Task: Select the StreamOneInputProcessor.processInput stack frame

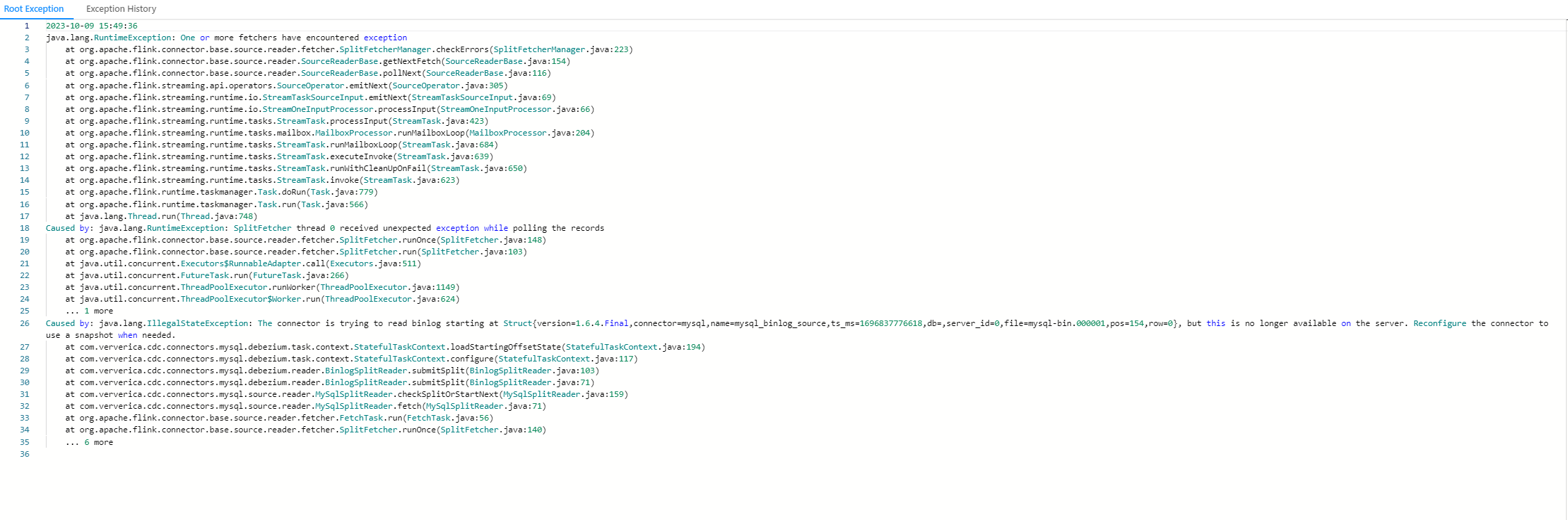Action: point(330,109)
